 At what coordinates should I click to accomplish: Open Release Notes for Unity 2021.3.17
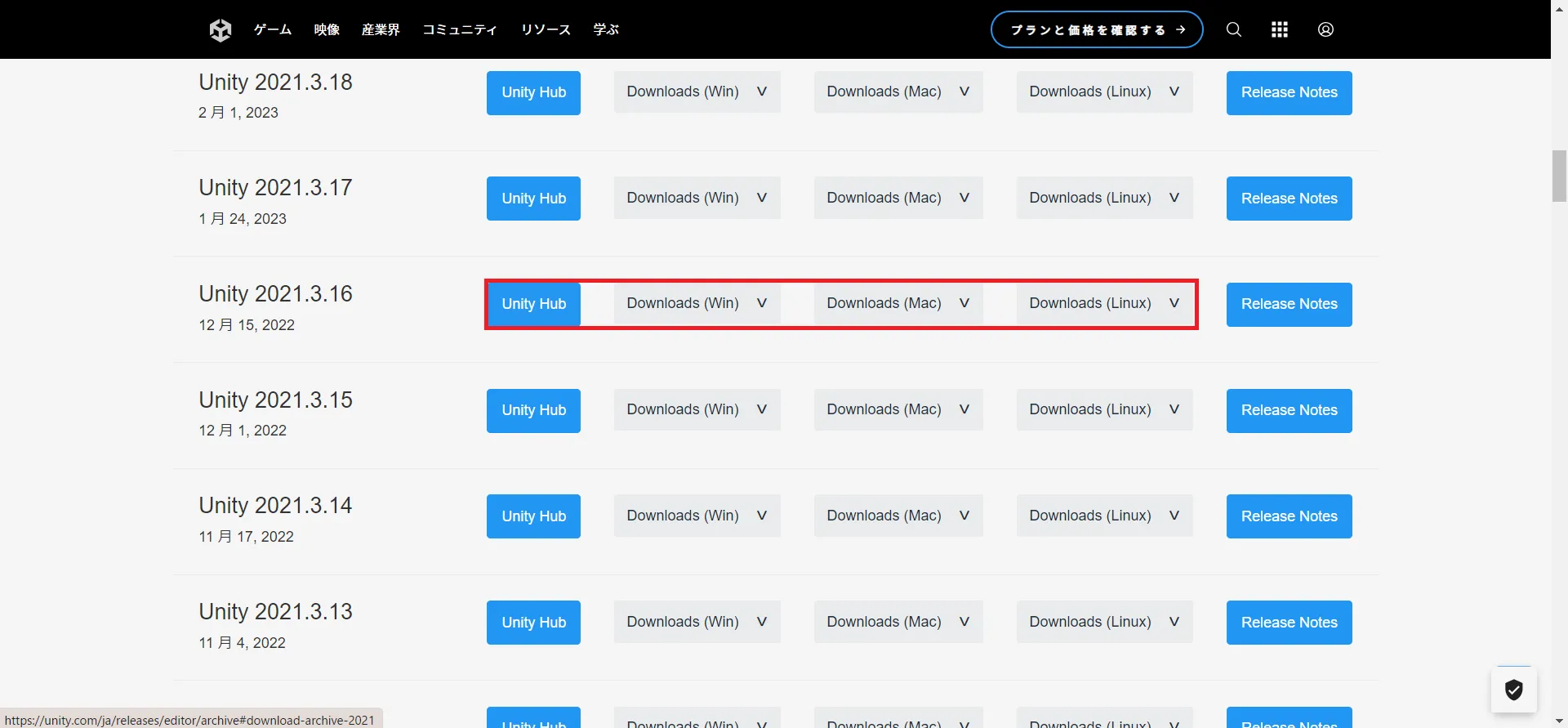pos(1289,199)
